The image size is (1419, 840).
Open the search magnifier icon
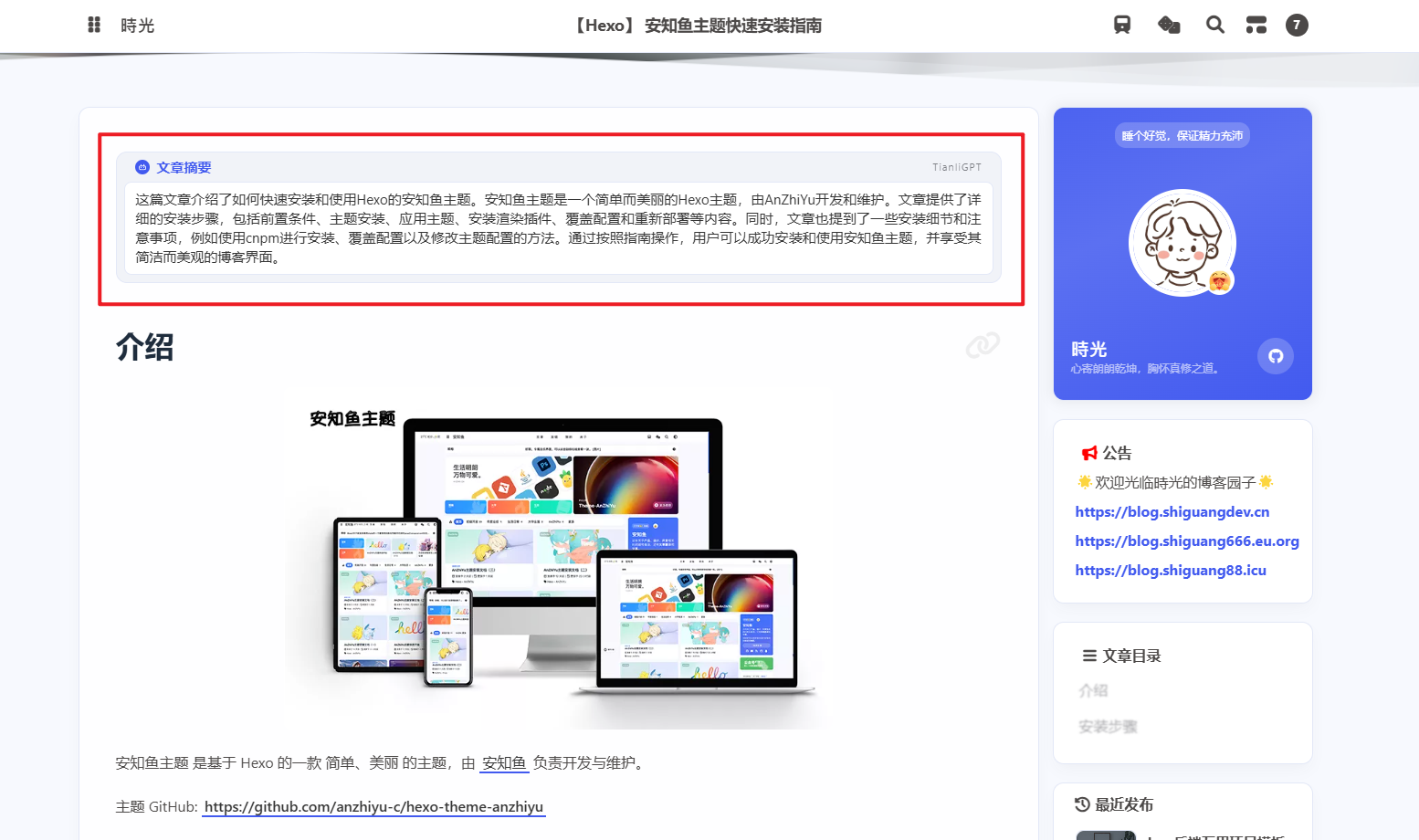click(1214, 25)
